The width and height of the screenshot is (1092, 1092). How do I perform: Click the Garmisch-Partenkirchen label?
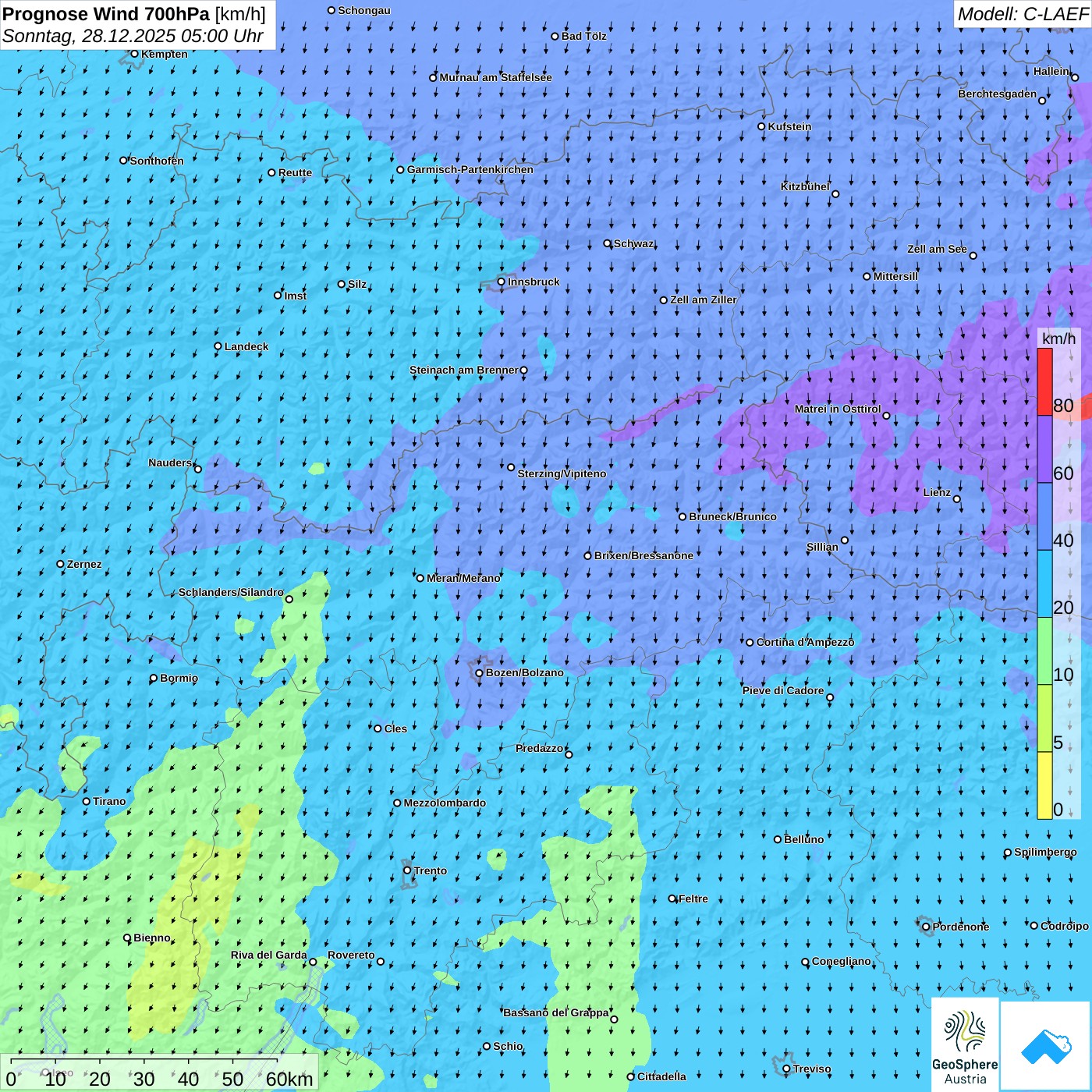[x=470, y=169]
